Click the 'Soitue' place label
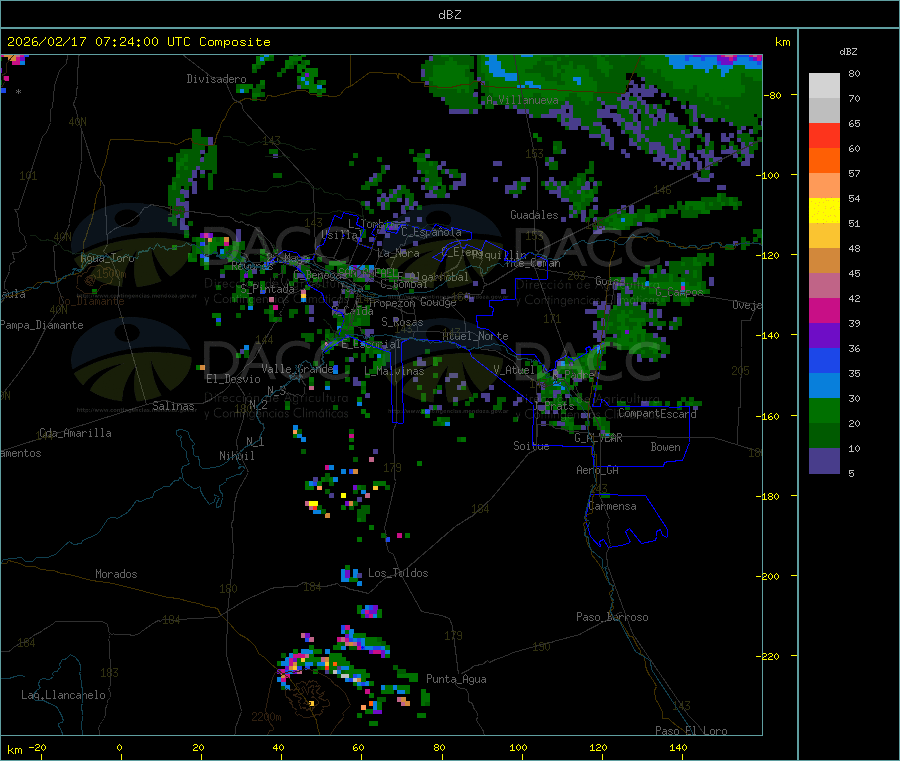 click(x=531, y=446)
